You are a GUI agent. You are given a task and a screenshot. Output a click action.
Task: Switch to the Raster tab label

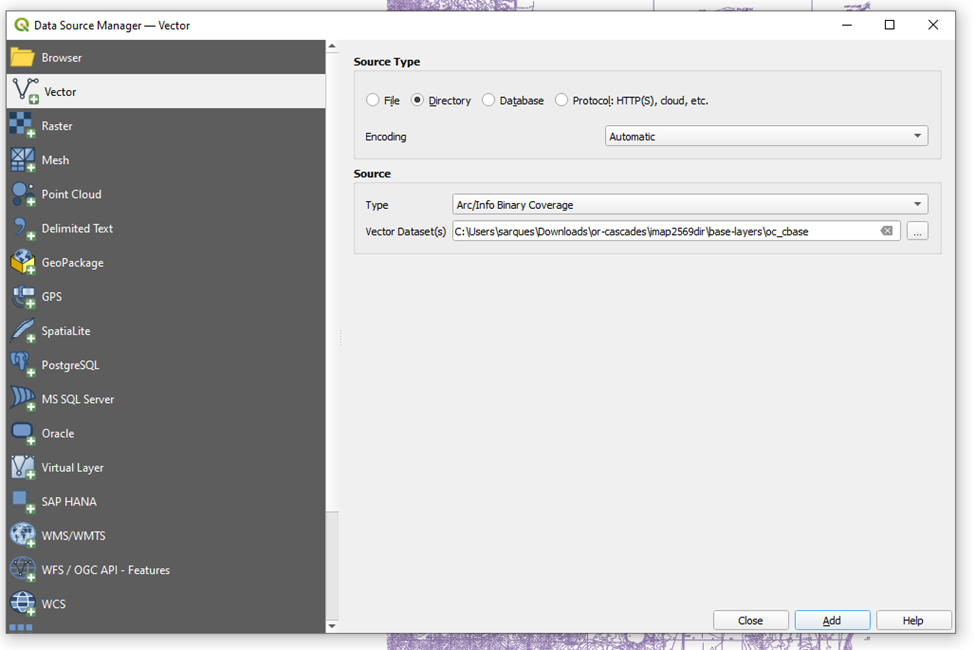pyautogui.click(x=57, y=126)
